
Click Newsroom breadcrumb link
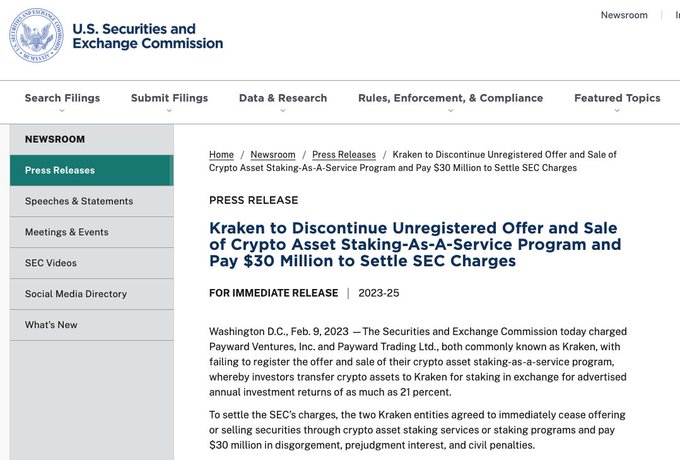(273, 155)
